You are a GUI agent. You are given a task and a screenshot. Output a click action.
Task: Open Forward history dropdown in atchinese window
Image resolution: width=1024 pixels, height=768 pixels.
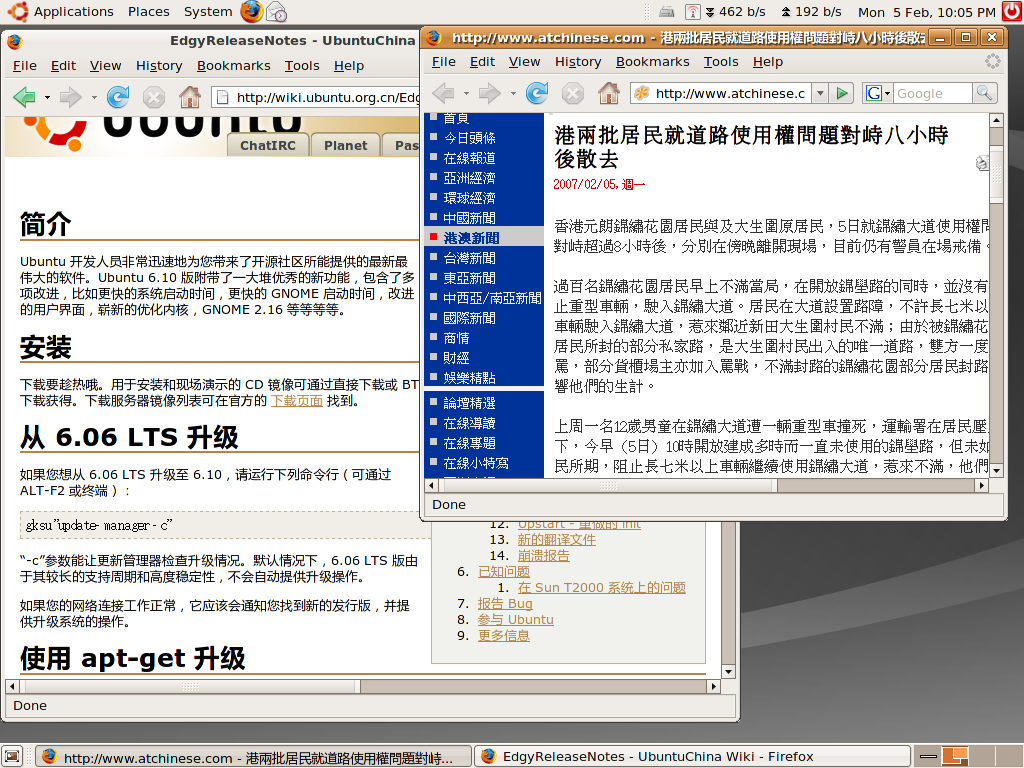513,94
